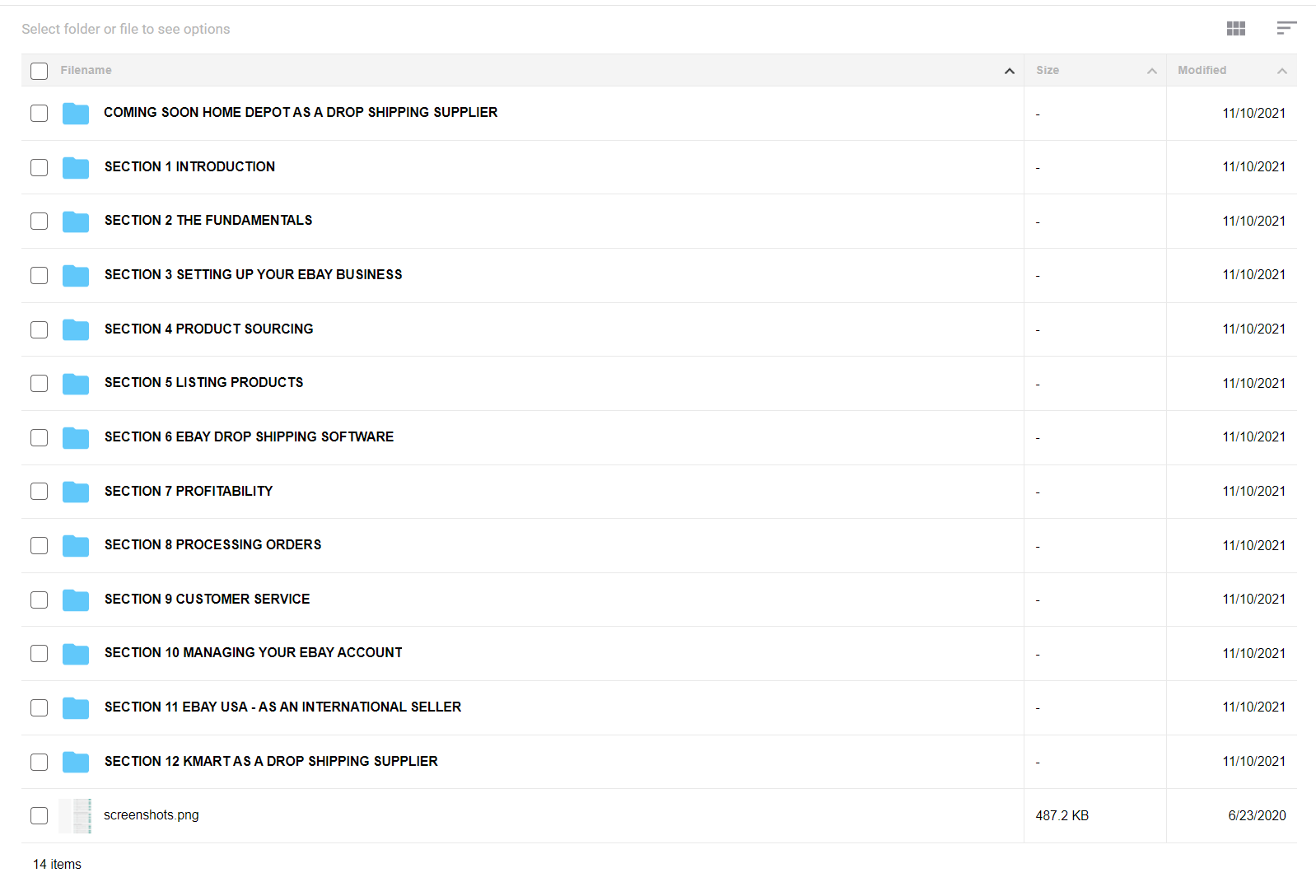This screenshot has height=896, width=1316.
Task: Toggle sort arrow in Size column
Action: [1151, 71]
